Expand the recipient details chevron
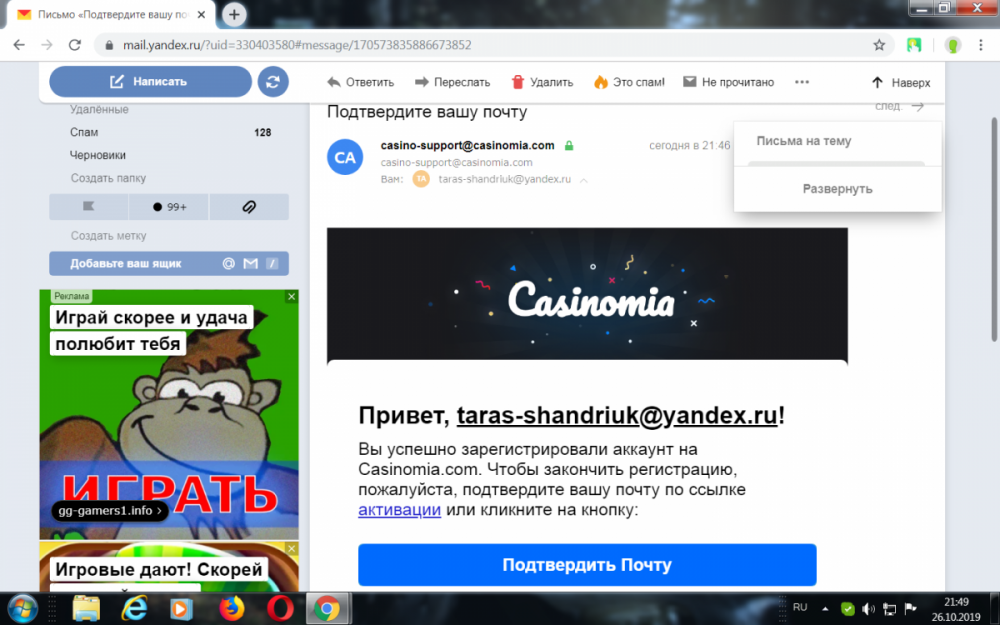 tap(584, 180)
